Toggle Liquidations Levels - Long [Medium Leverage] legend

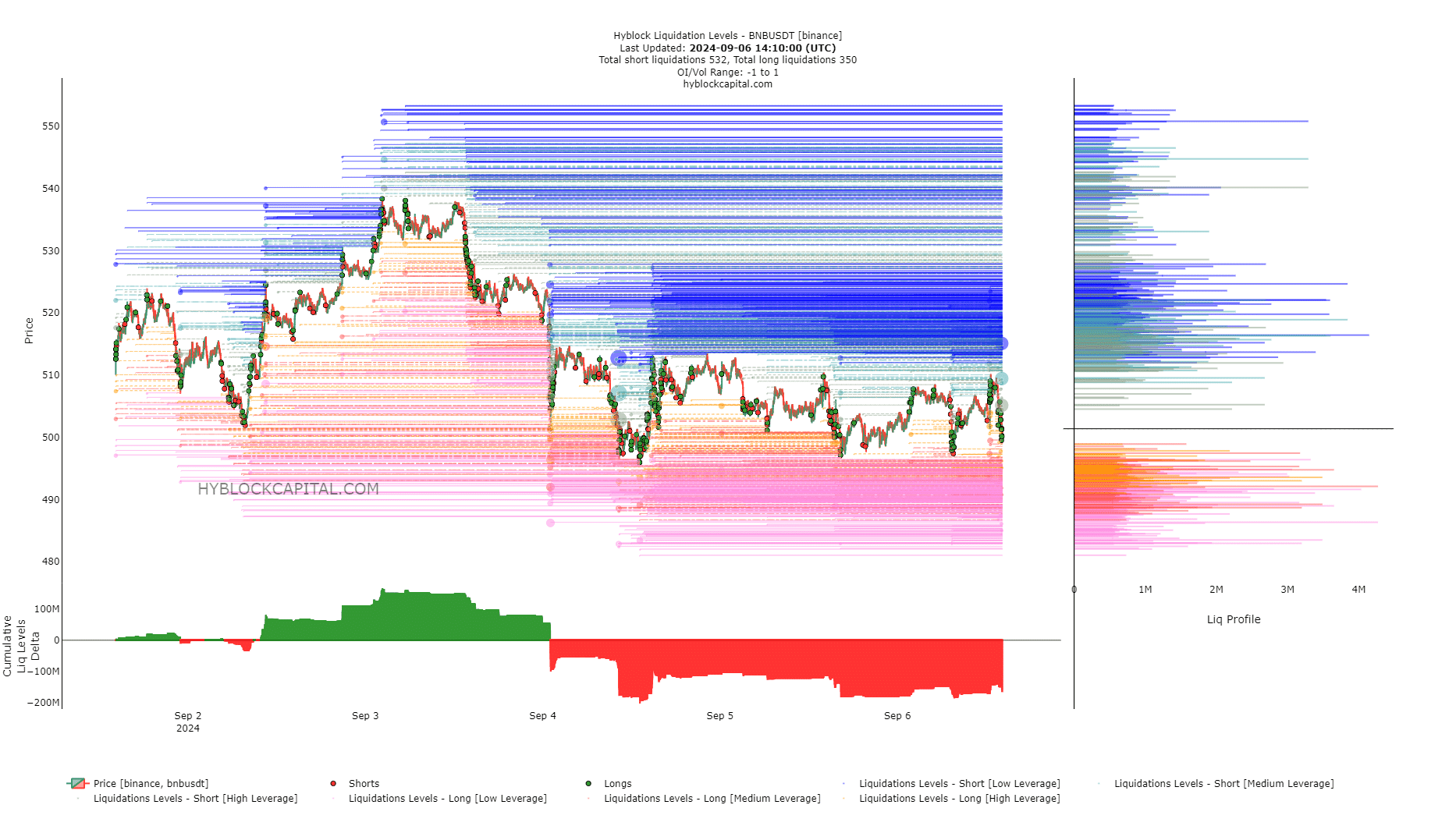coord(702,798)
